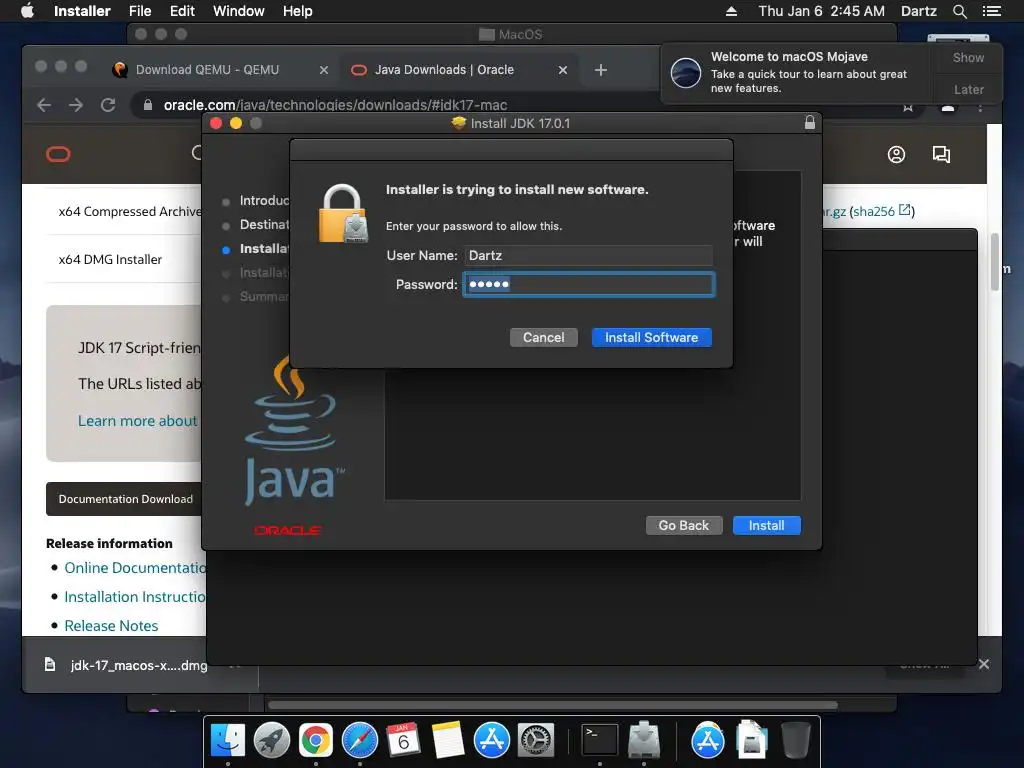Viewport: 1024px width, 768px height.
Task: Close the Java Downloads tab
Action: click(562, 70)
